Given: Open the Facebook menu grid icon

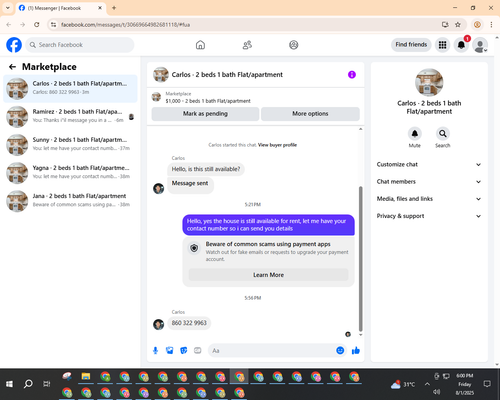Looking at the screenshot, I should pos(442,45).
